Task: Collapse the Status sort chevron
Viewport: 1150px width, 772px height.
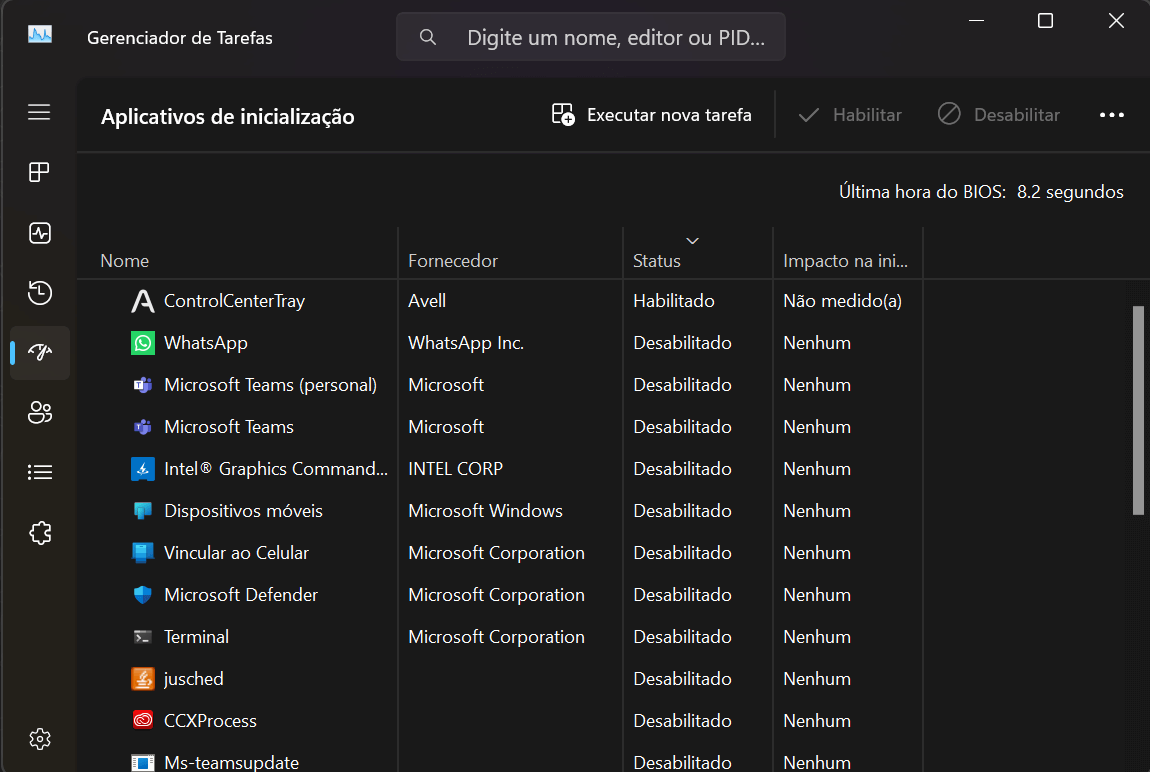Action: (x=691, y=240)
